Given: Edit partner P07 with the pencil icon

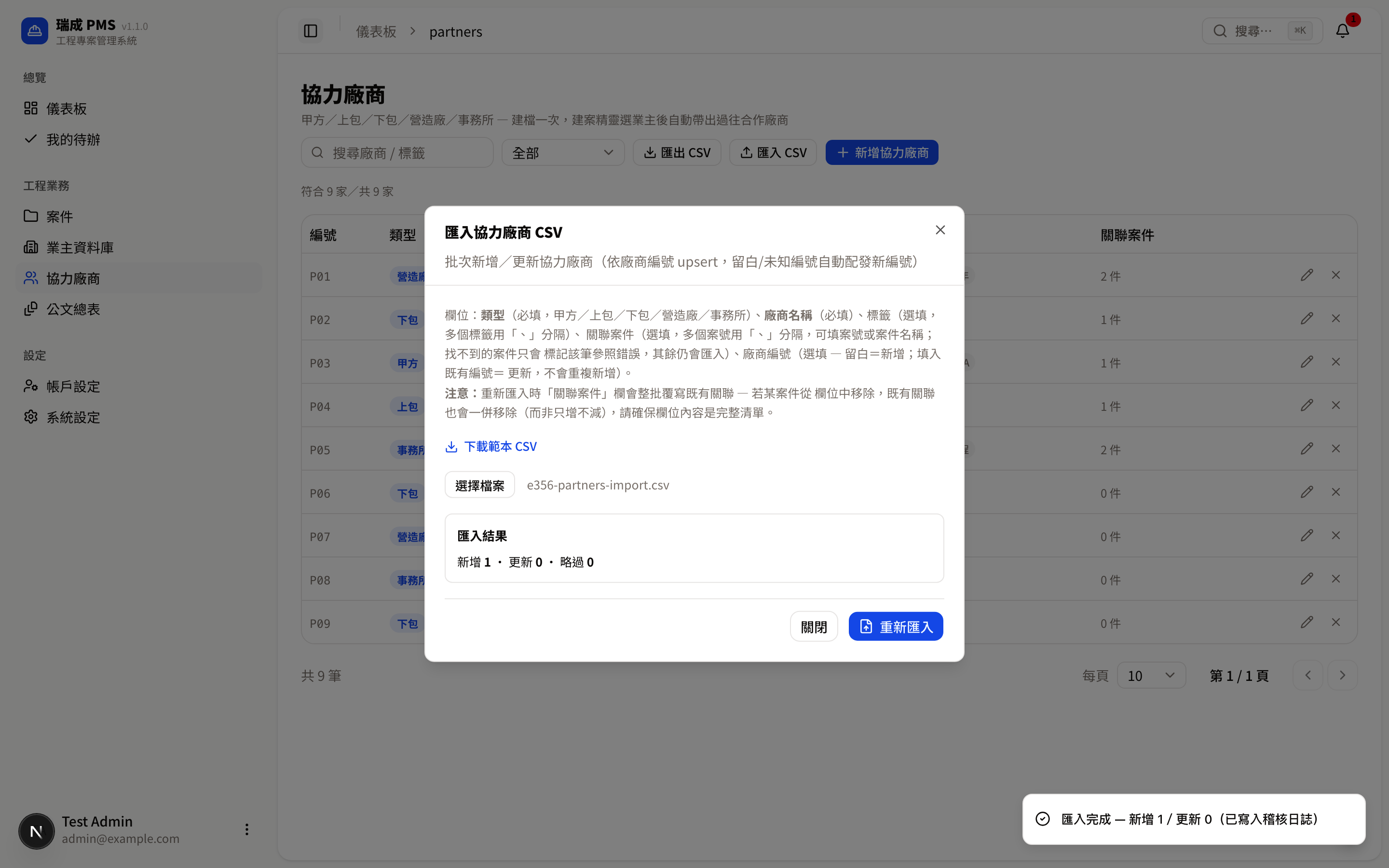Looking at the screenshot, I should pos(1307,536).
